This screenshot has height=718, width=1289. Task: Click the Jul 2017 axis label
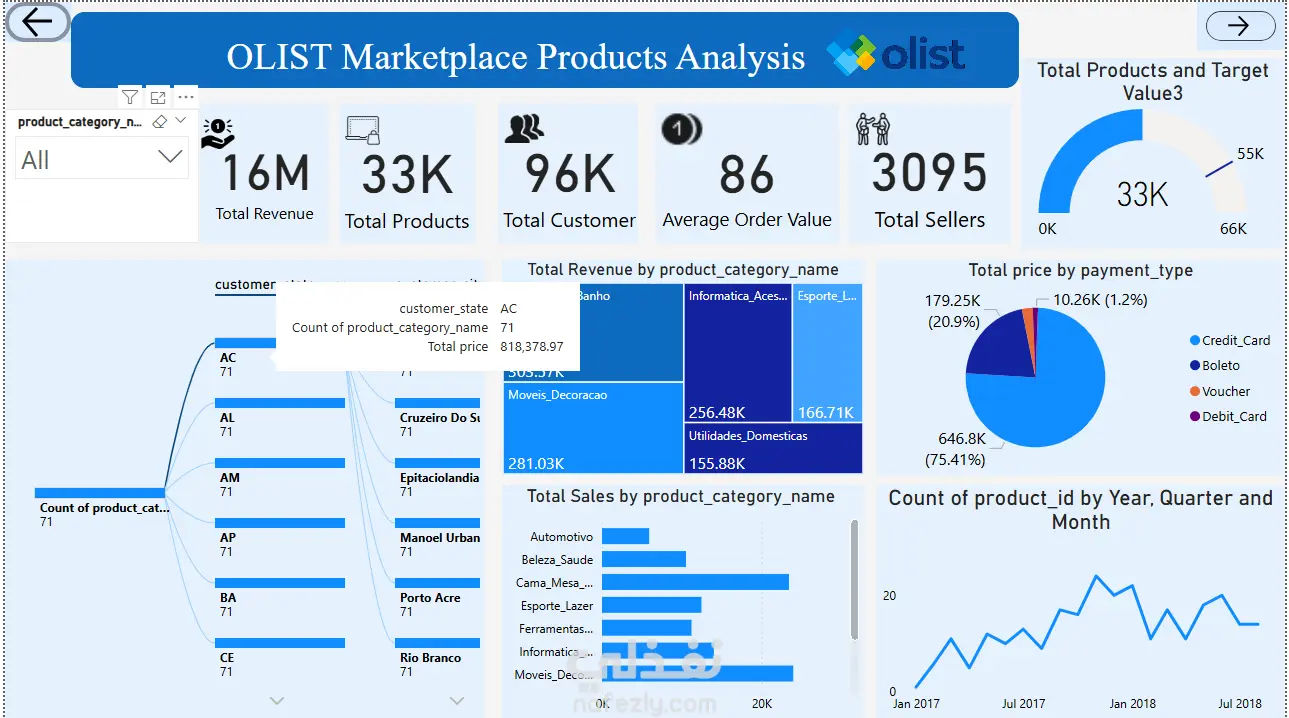click(1023, 704)
